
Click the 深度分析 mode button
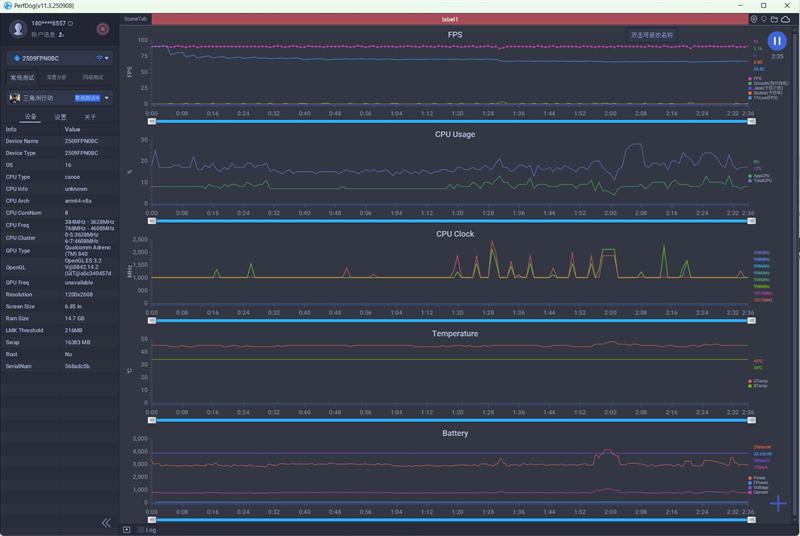click(58, 77)
